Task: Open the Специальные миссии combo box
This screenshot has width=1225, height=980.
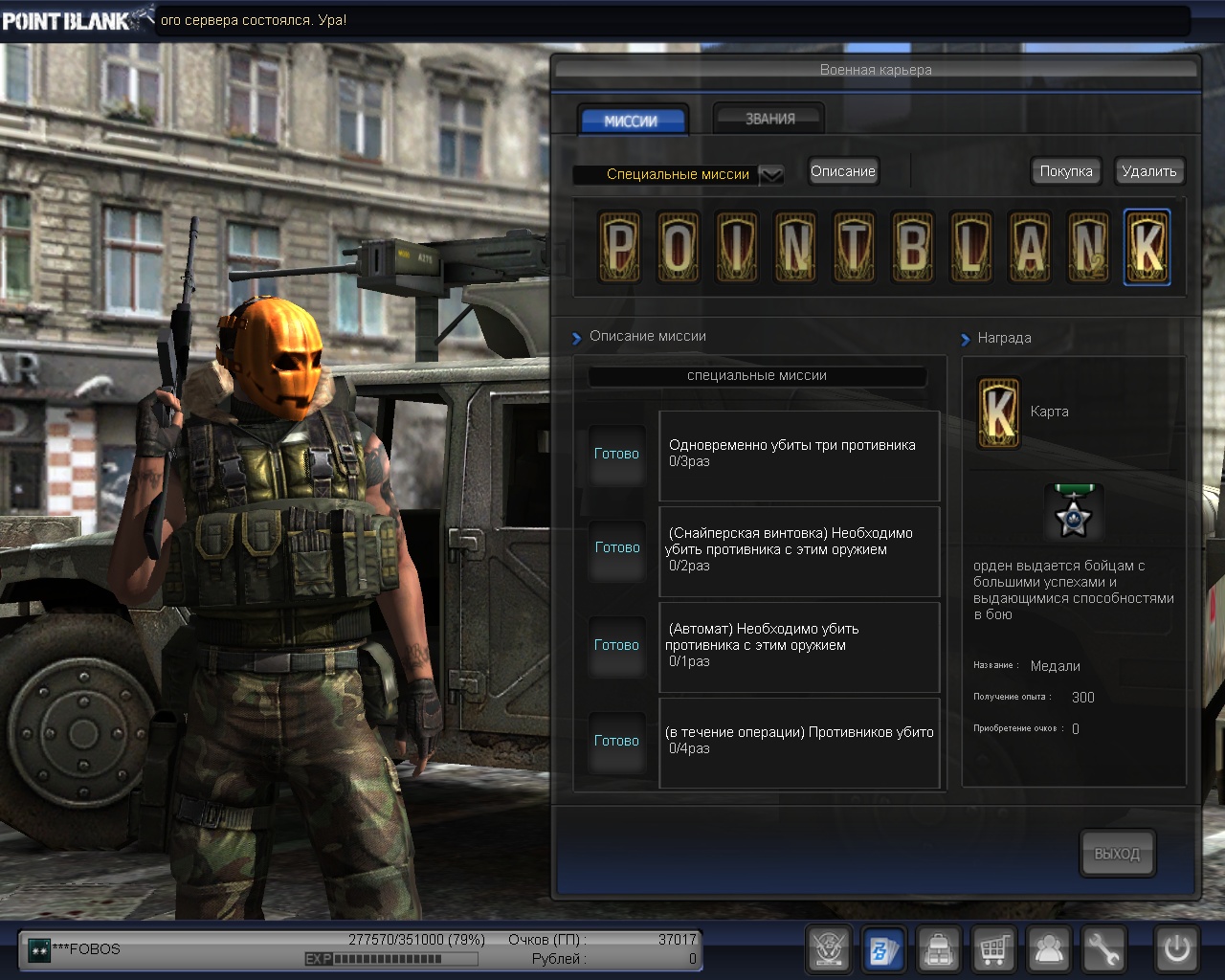Action: click(679, 174)
